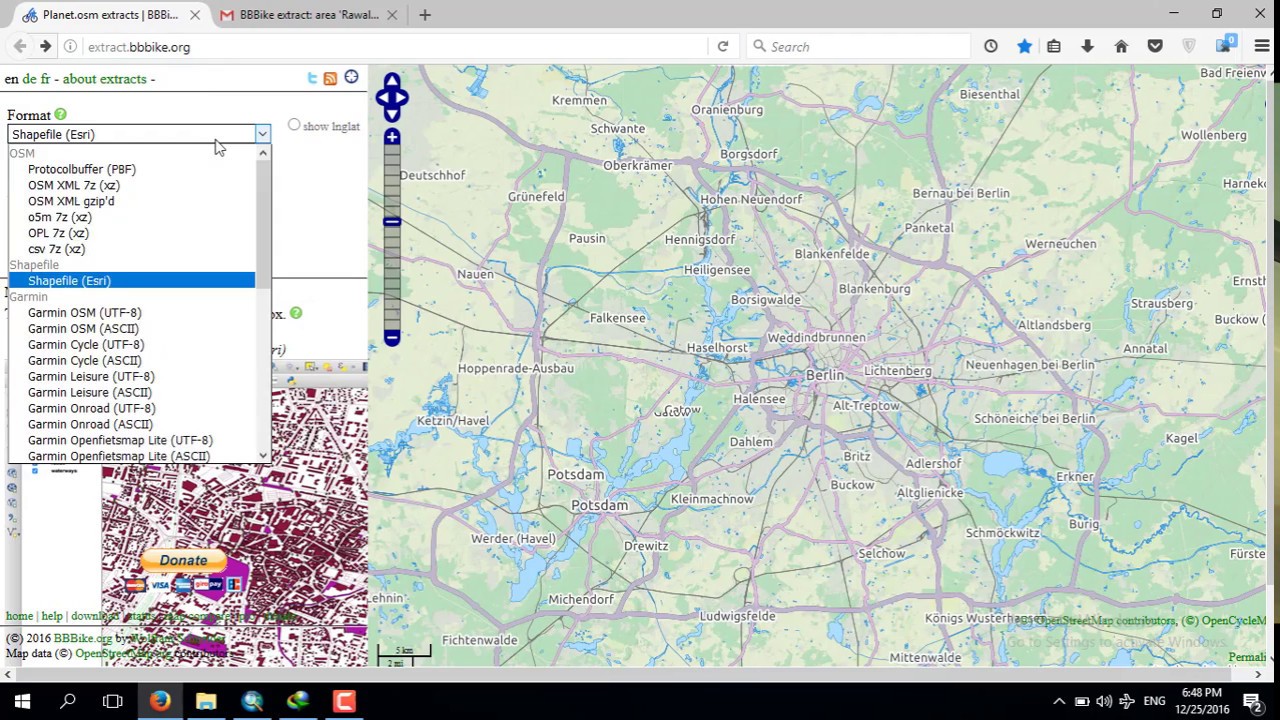The width and height of the screenshot is (1280, 720).
Task: Open the home footer link
Action: point(19,616)
